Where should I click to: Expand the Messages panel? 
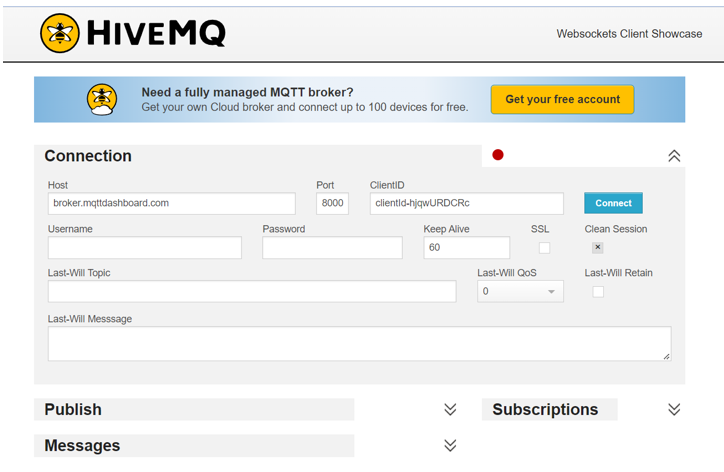click(x=450, y=445)
